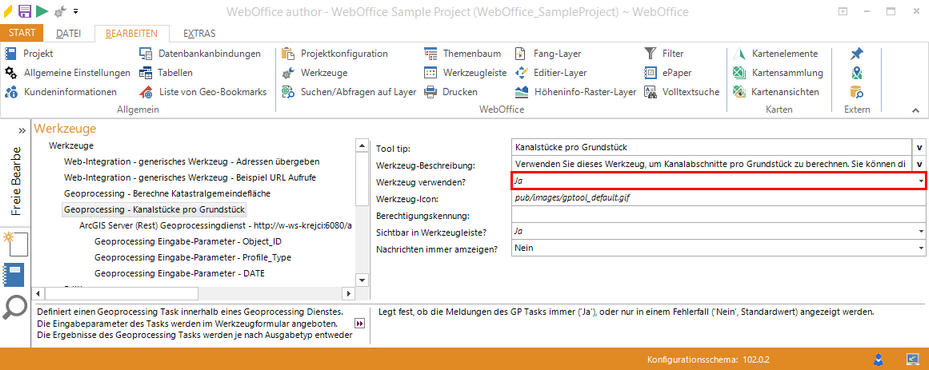This screenshot has height=370, width=929.
Task: Click the gear-wrench tools icon in title bar
Action: [59, 11]
